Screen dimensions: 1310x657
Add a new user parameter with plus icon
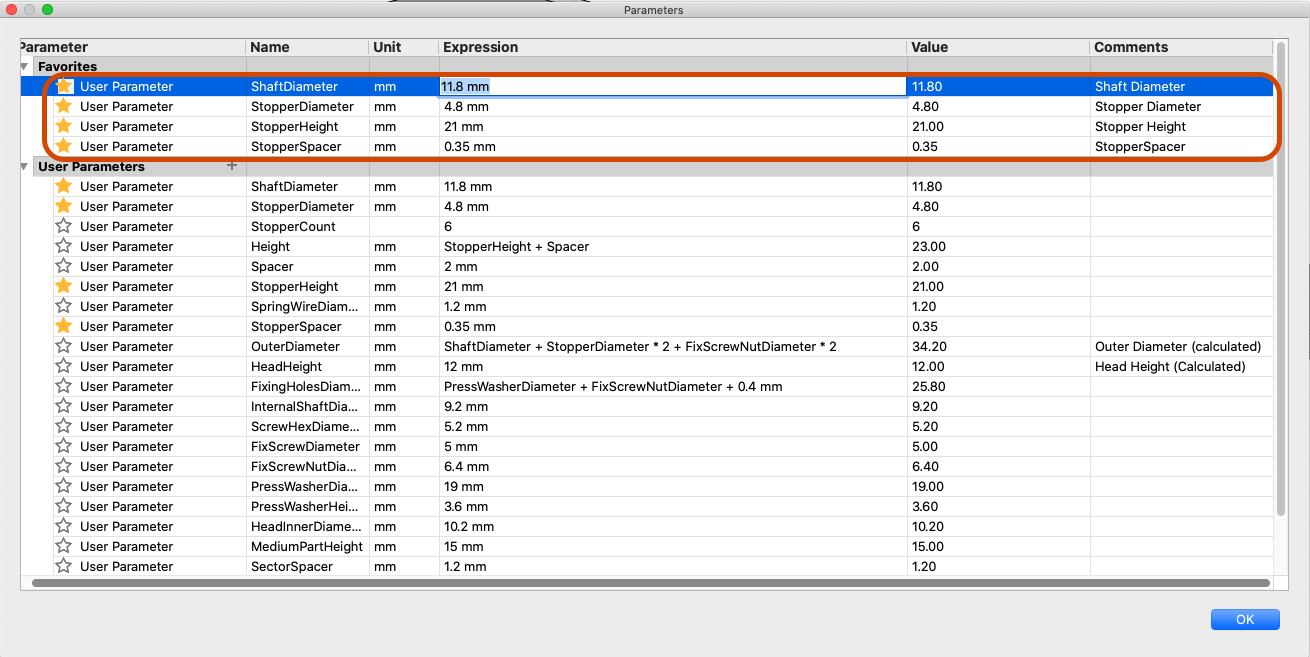tap(232, 166)
